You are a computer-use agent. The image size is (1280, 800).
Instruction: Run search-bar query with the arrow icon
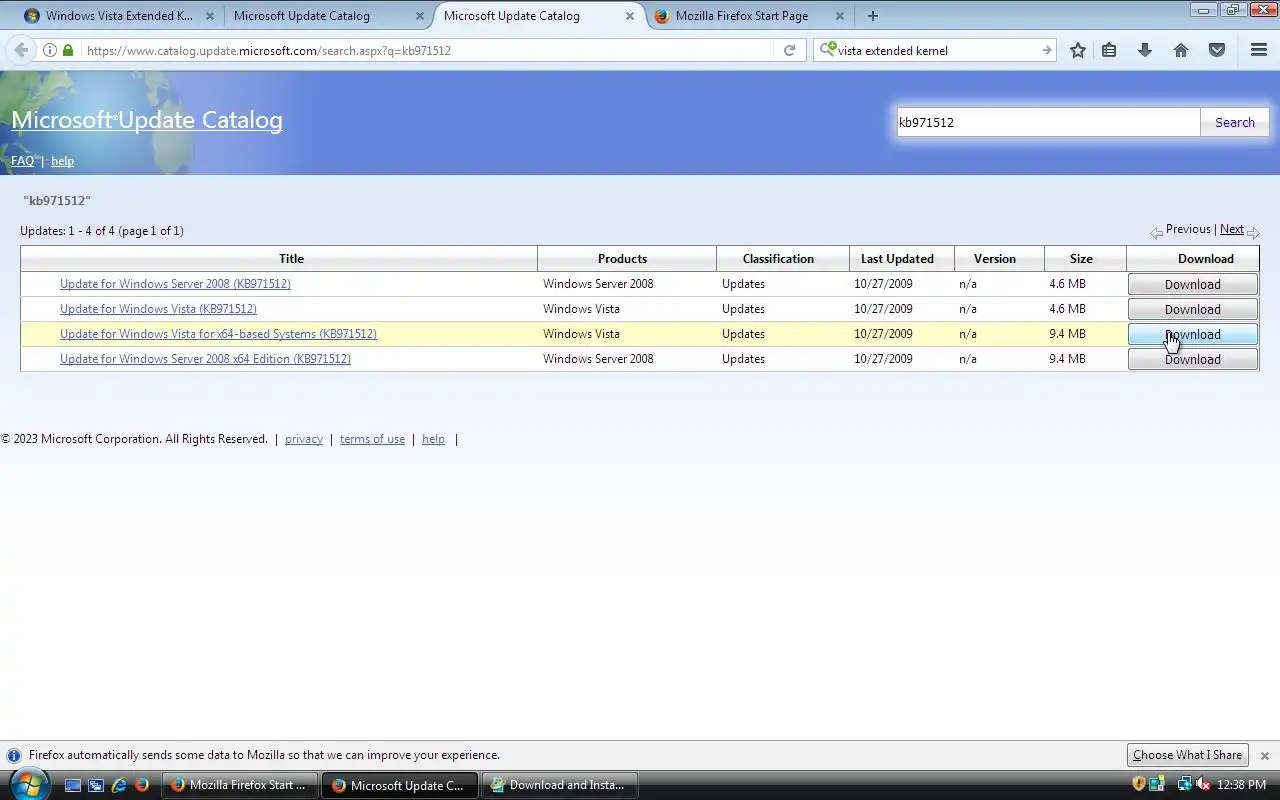(1046, 50)
